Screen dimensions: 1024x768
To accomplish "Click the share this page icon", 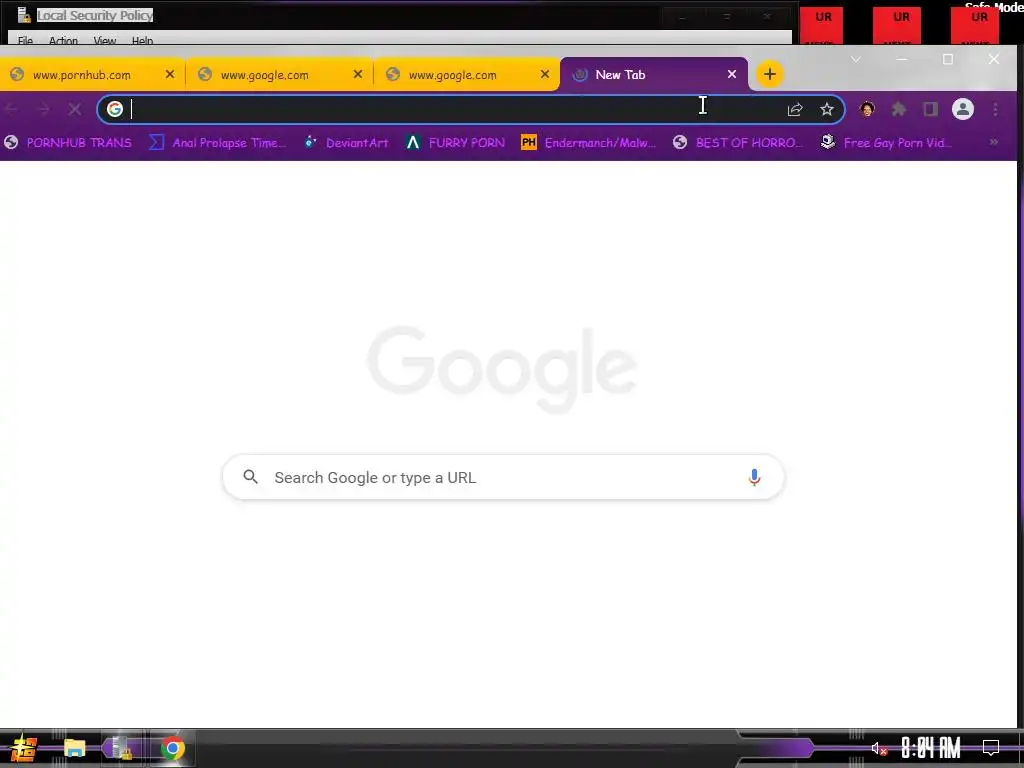I will 795,109.
